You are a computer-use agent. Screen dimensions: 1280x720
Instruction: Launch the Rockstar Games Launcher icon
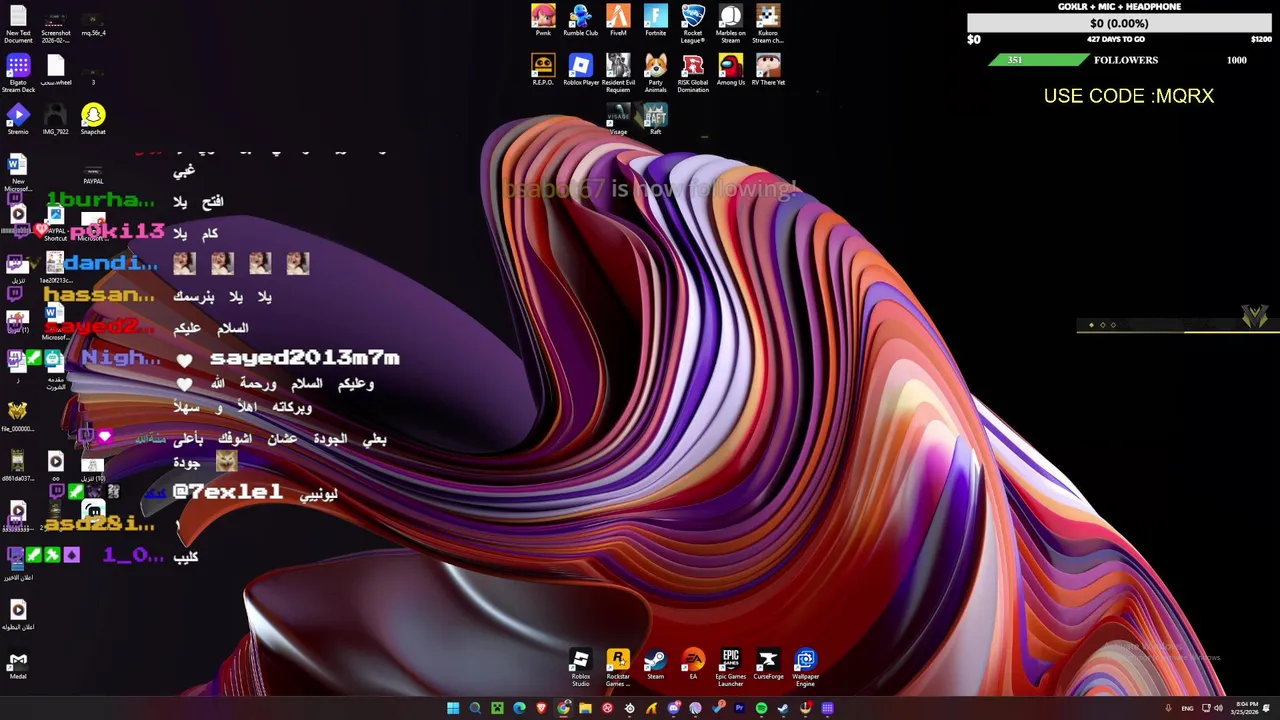(x=618, y=668)
